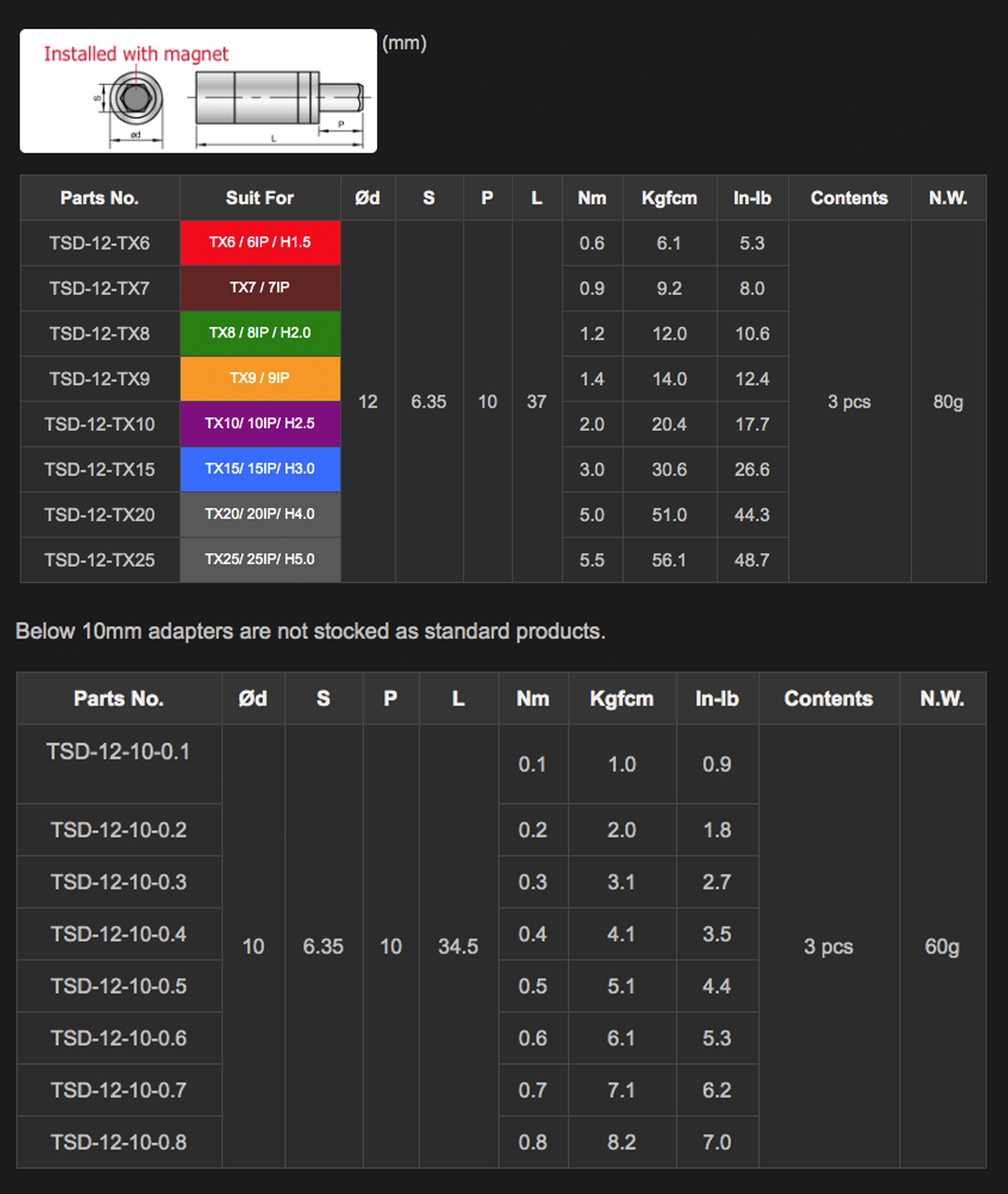The width and height of the screenshot is (1008, 1194).
Task: Click part number TSD-12-TX15
Action: pos(100,470)
